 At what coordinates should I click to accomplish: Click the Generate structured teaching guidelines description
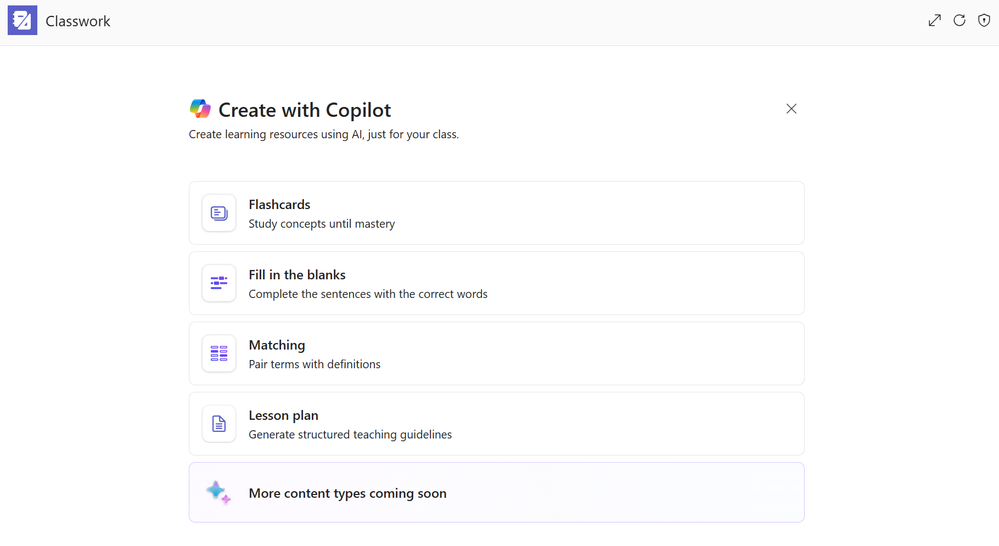tap(350, 435)
